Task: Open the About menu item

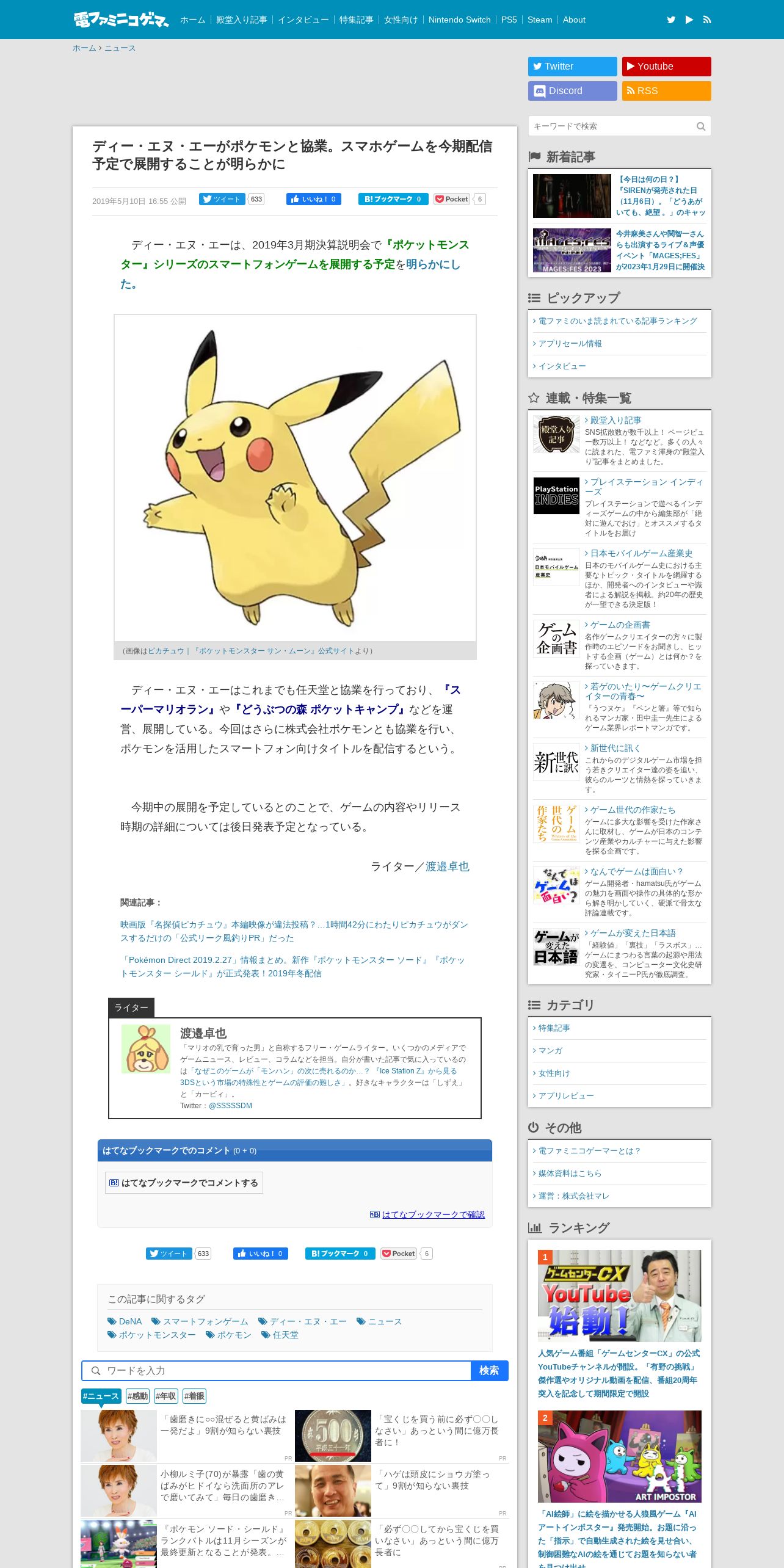Action: click(x=574, y=20)
